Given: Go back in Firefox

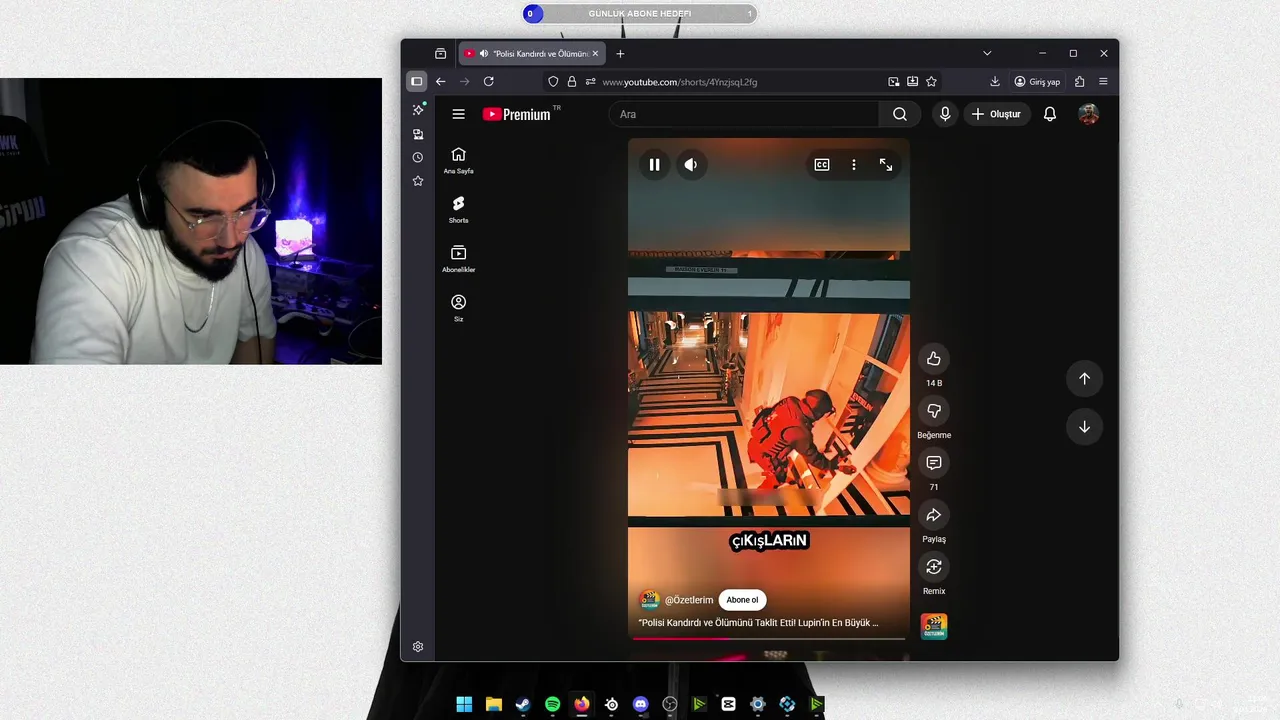Looking at the screenshot, I should [x=440, y=81].
